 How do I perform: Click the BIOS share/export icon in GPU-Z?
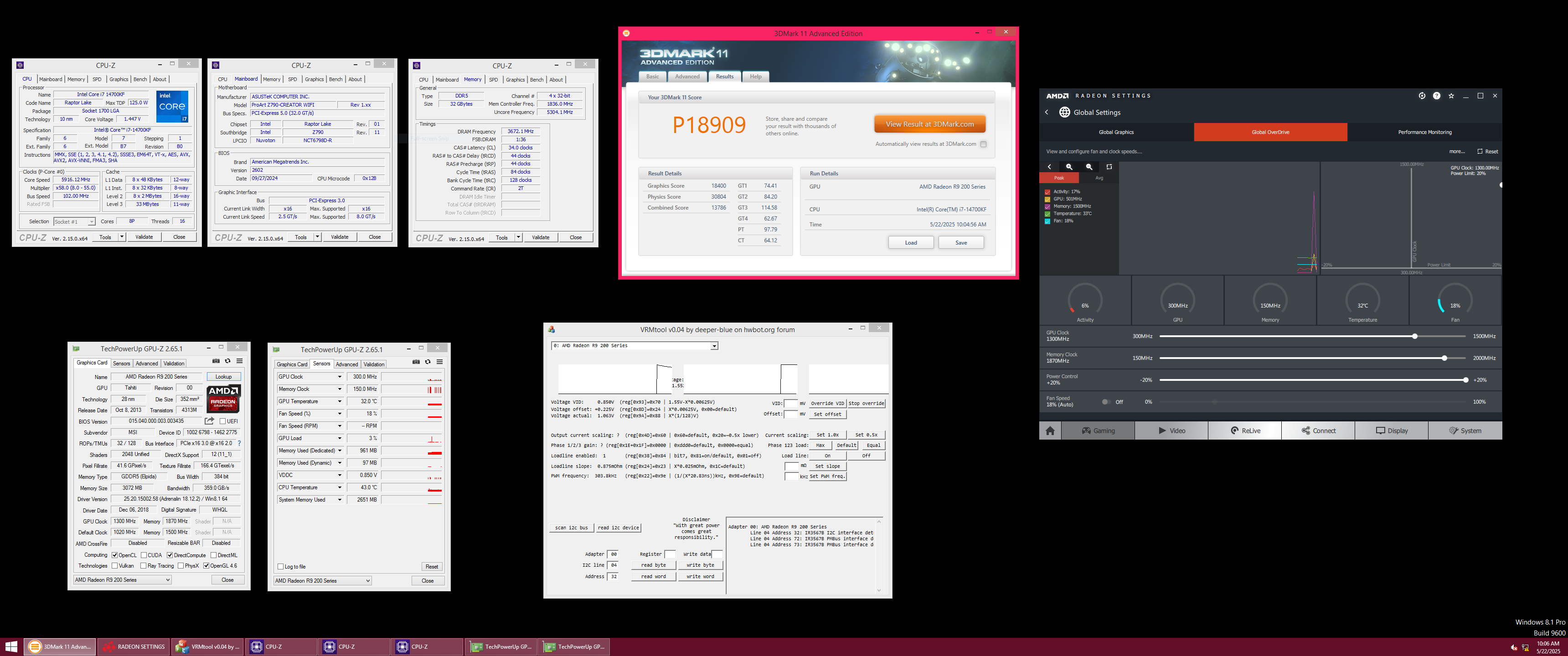(x=209, y=420)
